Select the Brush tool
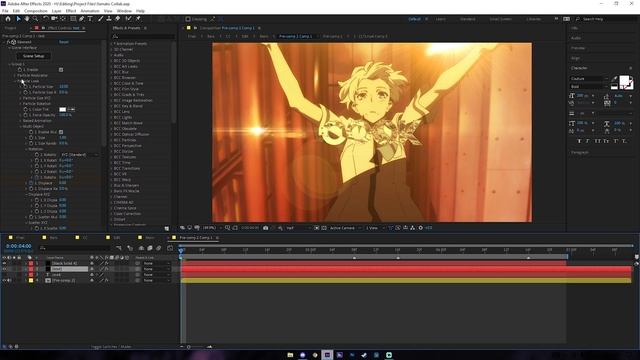This screenshot has width=640, height=360. pyautogui.click(x=100, y=19)
